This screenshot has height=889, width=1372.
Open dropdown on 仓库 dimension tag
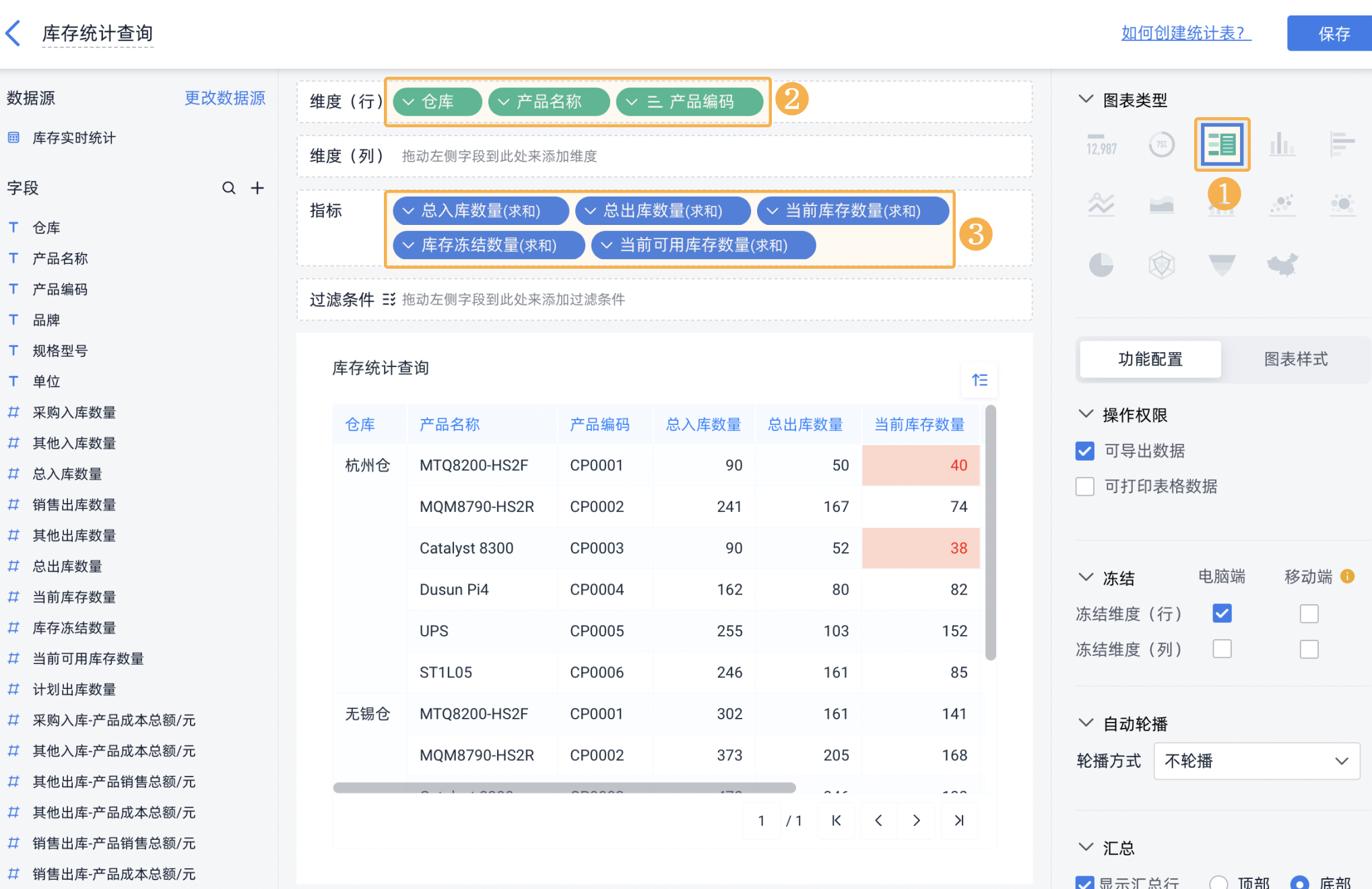tap(408, 102)
